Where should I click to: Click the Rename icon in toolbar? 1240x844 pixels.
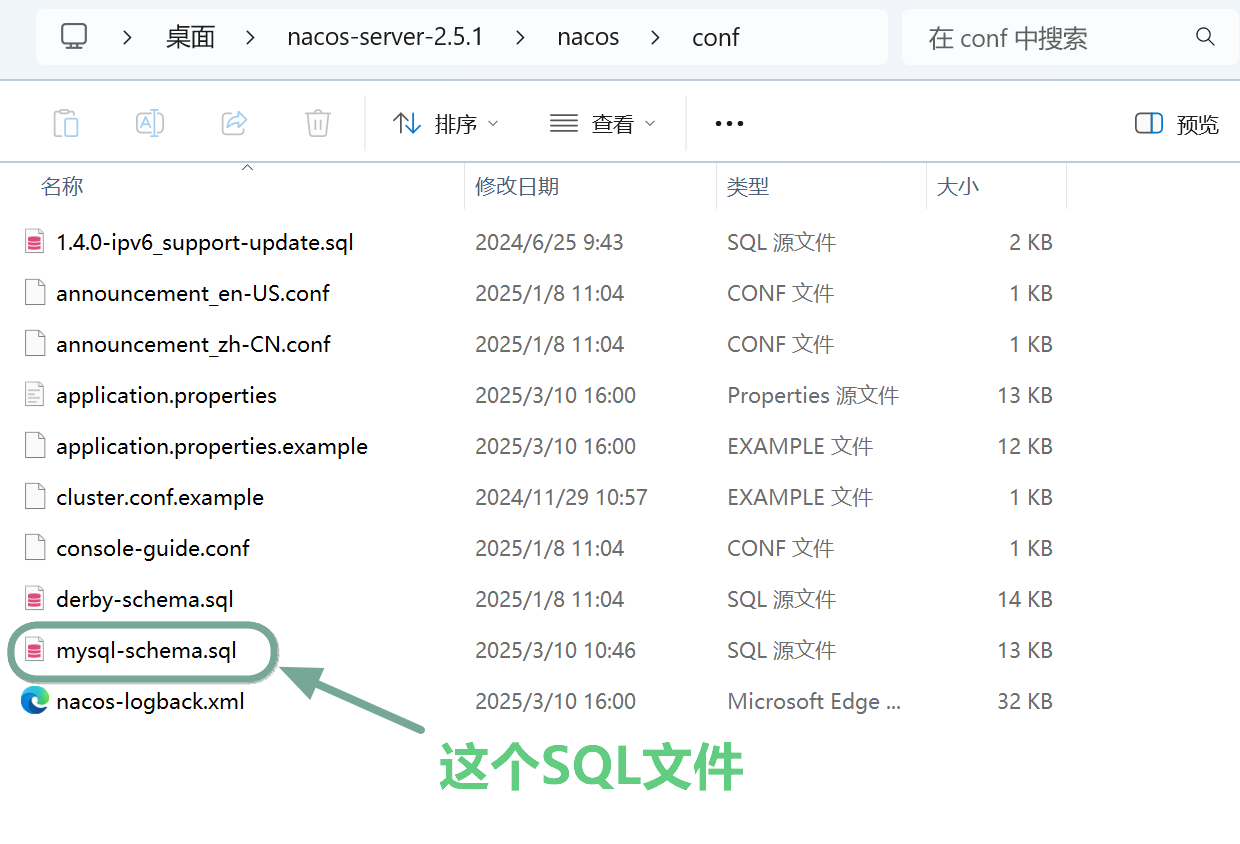150,123
